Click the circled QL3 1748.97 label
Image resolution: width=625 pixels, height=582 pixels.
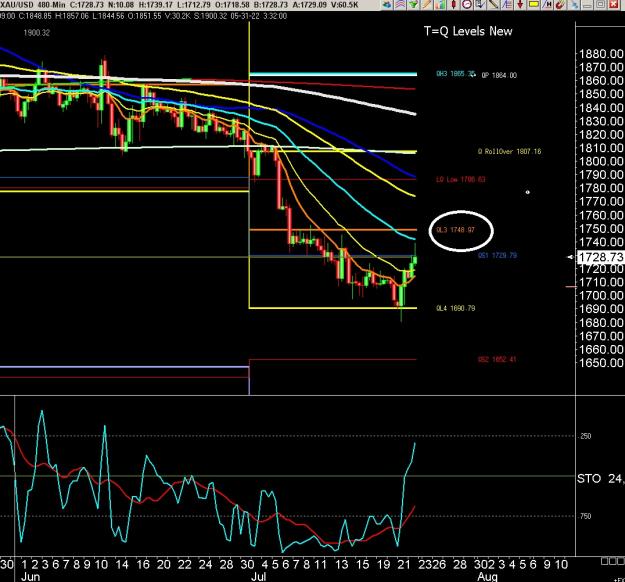click(x=456, y=230)
